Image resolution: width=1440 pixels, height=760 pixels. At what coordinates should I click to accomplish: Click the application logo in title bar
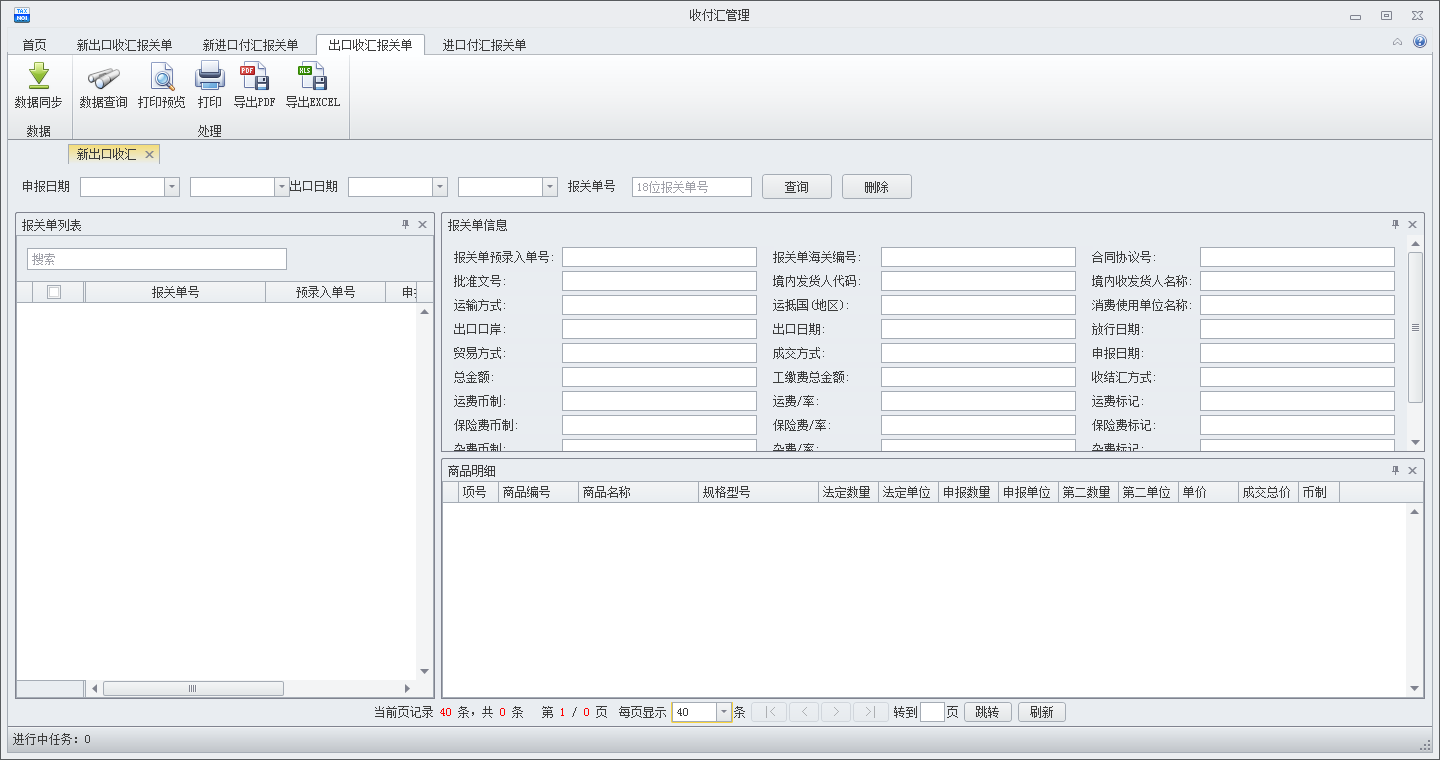(x=21, y=15)
